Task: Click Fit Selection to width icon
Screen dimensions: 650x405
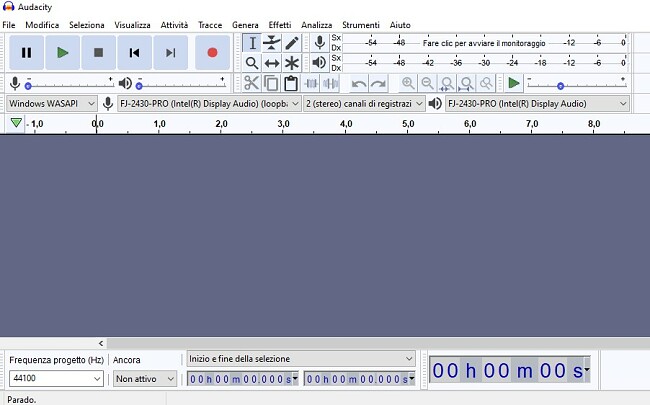Action: [x=447, y=84]
